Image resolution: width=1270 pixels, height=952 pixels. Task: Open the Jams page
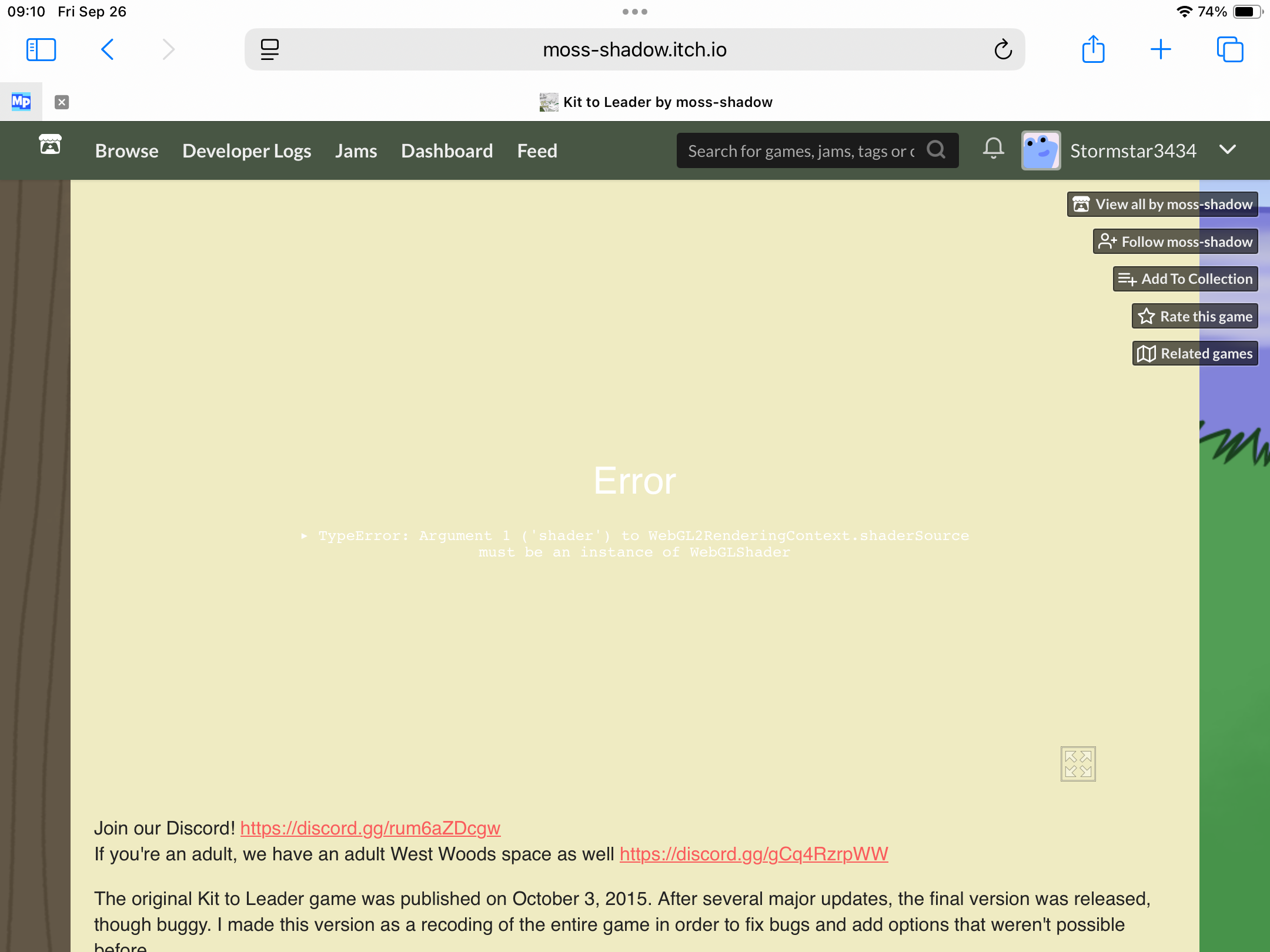[x=356, y=151]
